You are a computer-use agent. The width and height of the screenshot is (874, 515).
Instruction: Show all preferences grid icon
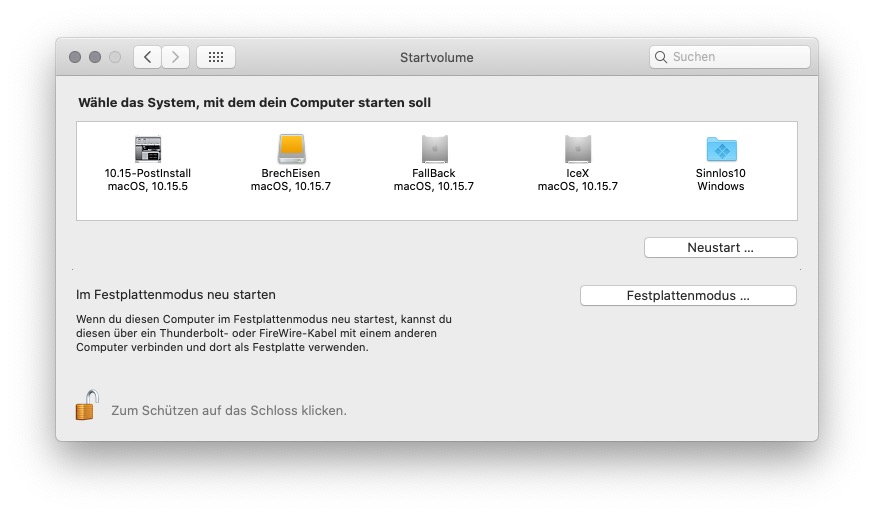coord(216,57)
